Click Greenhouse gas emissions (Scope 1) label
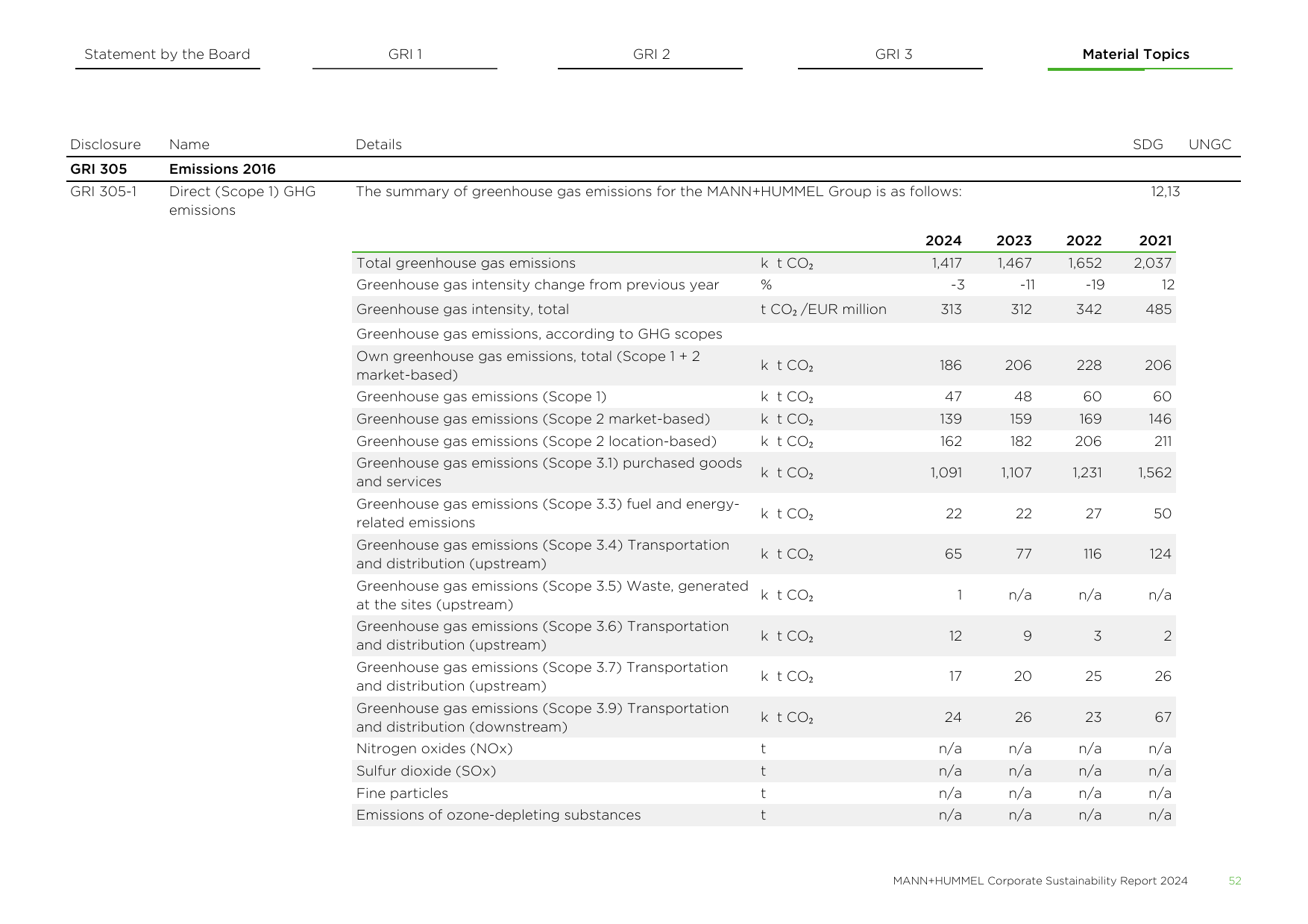 (481, 397)
